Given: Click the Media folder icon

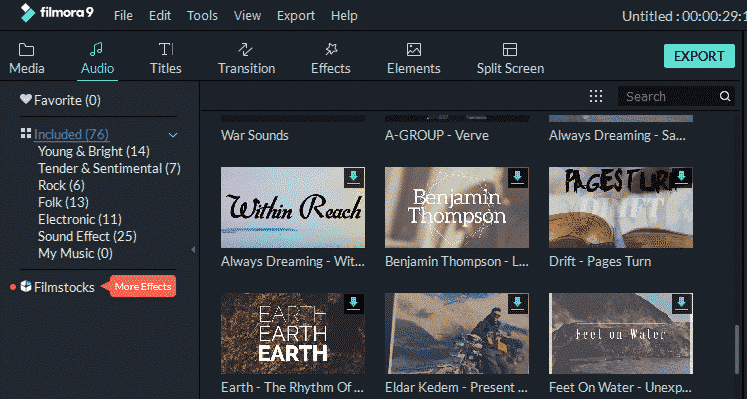Looking at the screenshot, I should 26,50.
